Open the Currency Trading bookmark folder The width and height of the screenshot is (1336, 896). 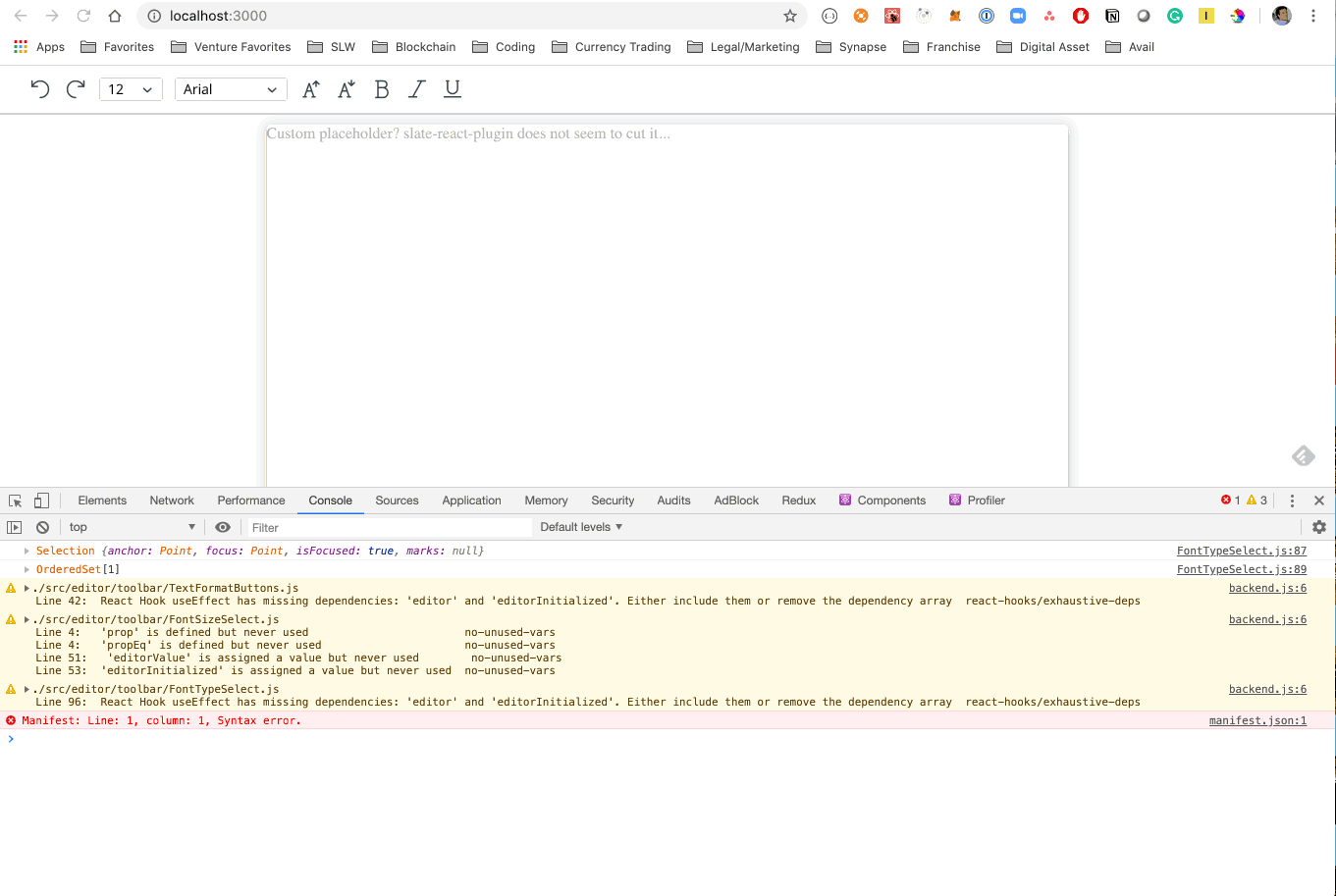[612, 47]
